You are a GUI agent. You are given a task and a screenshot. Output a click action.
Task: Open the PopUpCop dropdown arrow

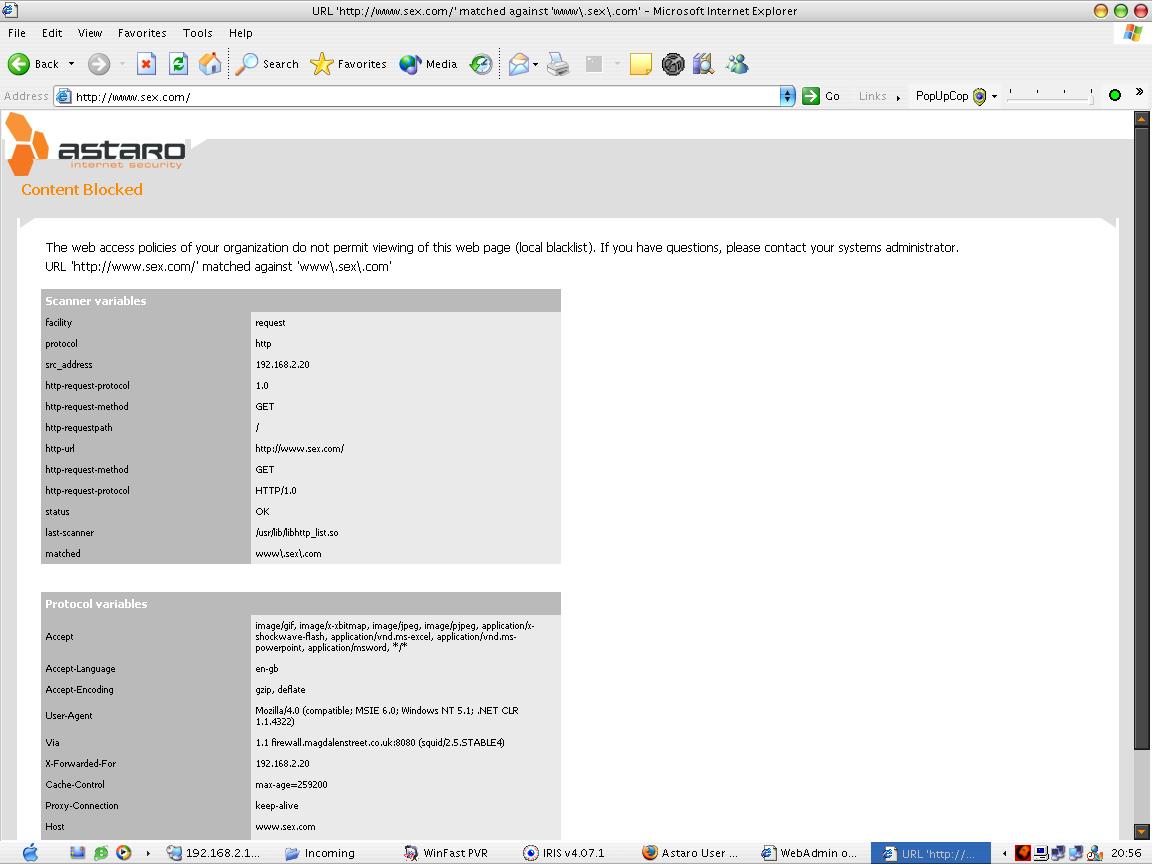tap(994, 96)
